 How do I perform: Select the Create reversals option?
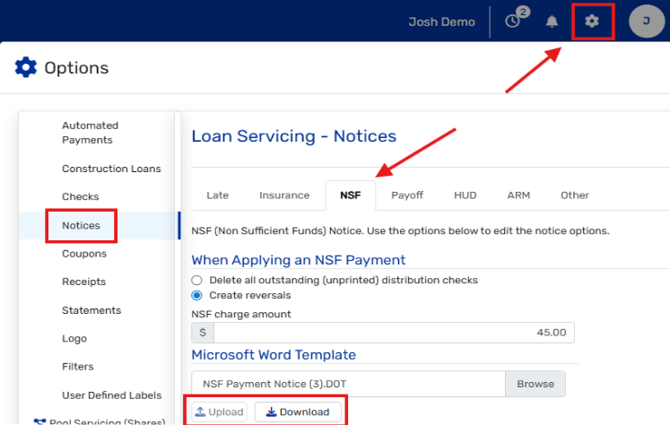(x=197, y=295)
